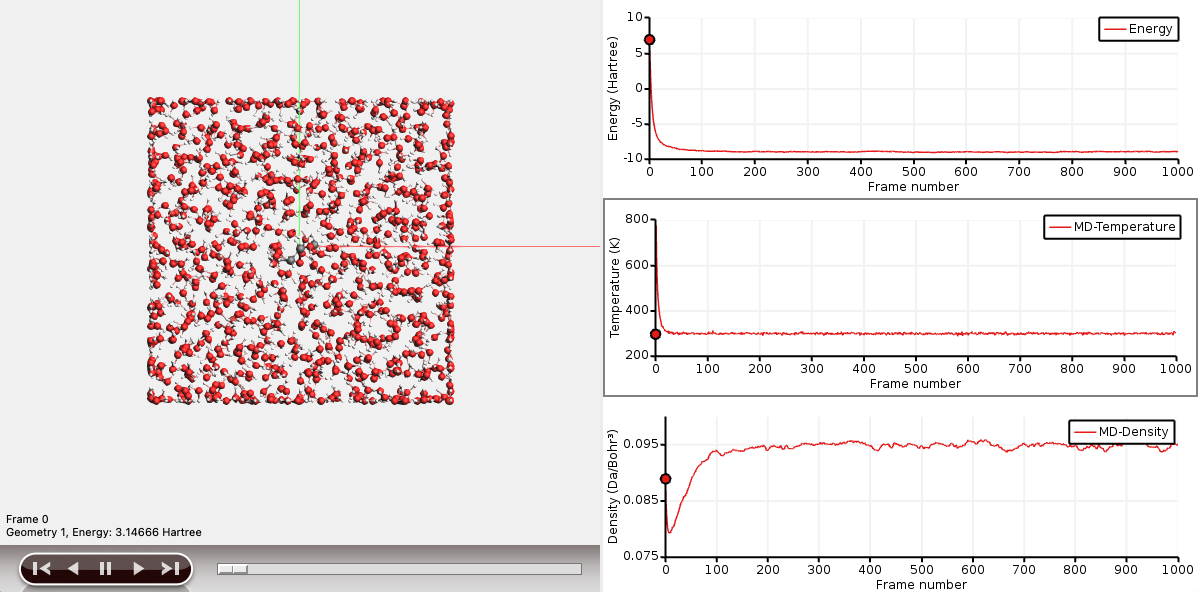
Task: Select the red marker on the Density plot
Action: click(x=666, y=477)
